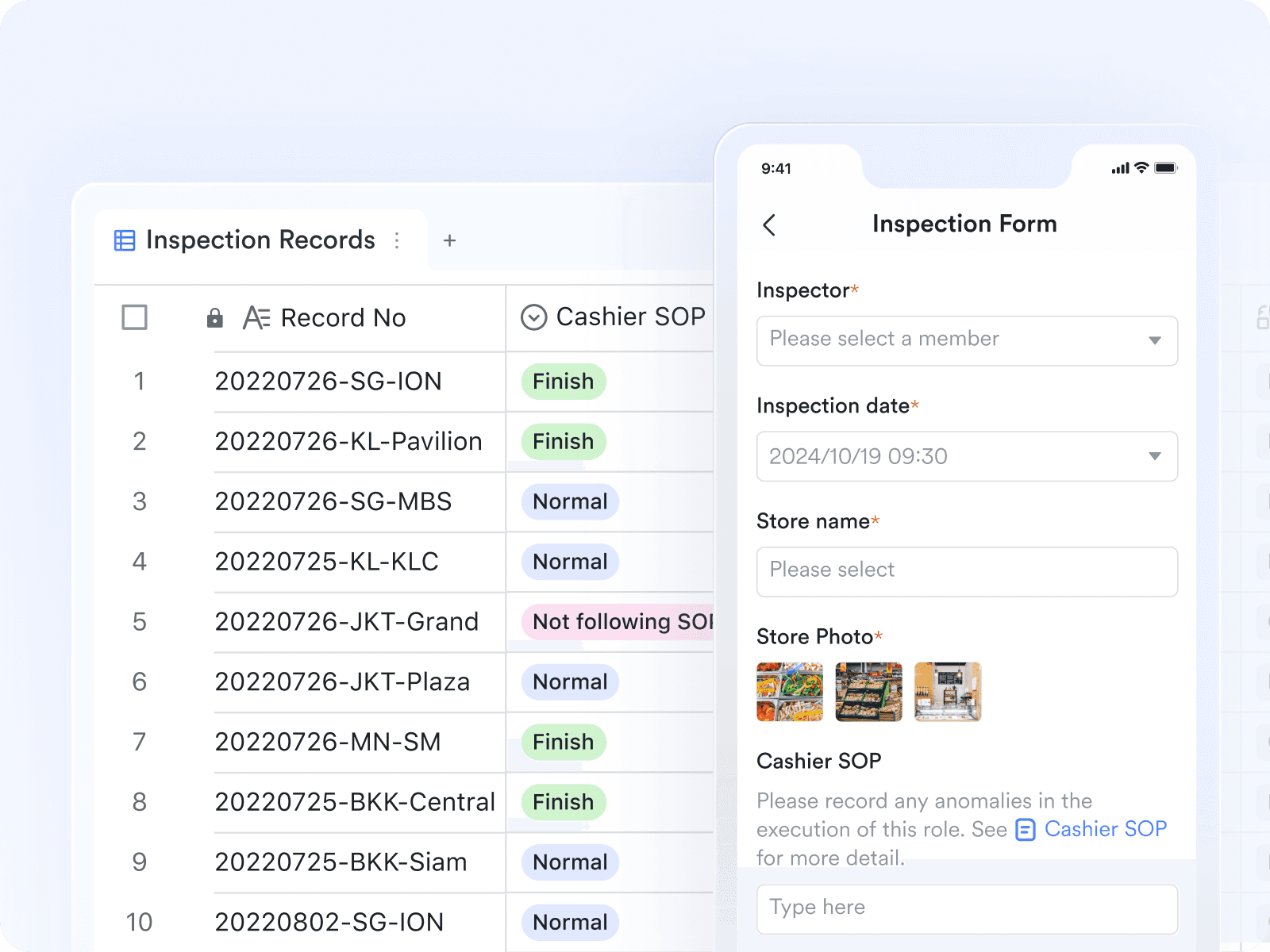This screenshot has width=1270, height=952.
Task: Click the Normal tag for 20220725-KL-KLC
Action: pyautogui.click(x=570, y=562)
